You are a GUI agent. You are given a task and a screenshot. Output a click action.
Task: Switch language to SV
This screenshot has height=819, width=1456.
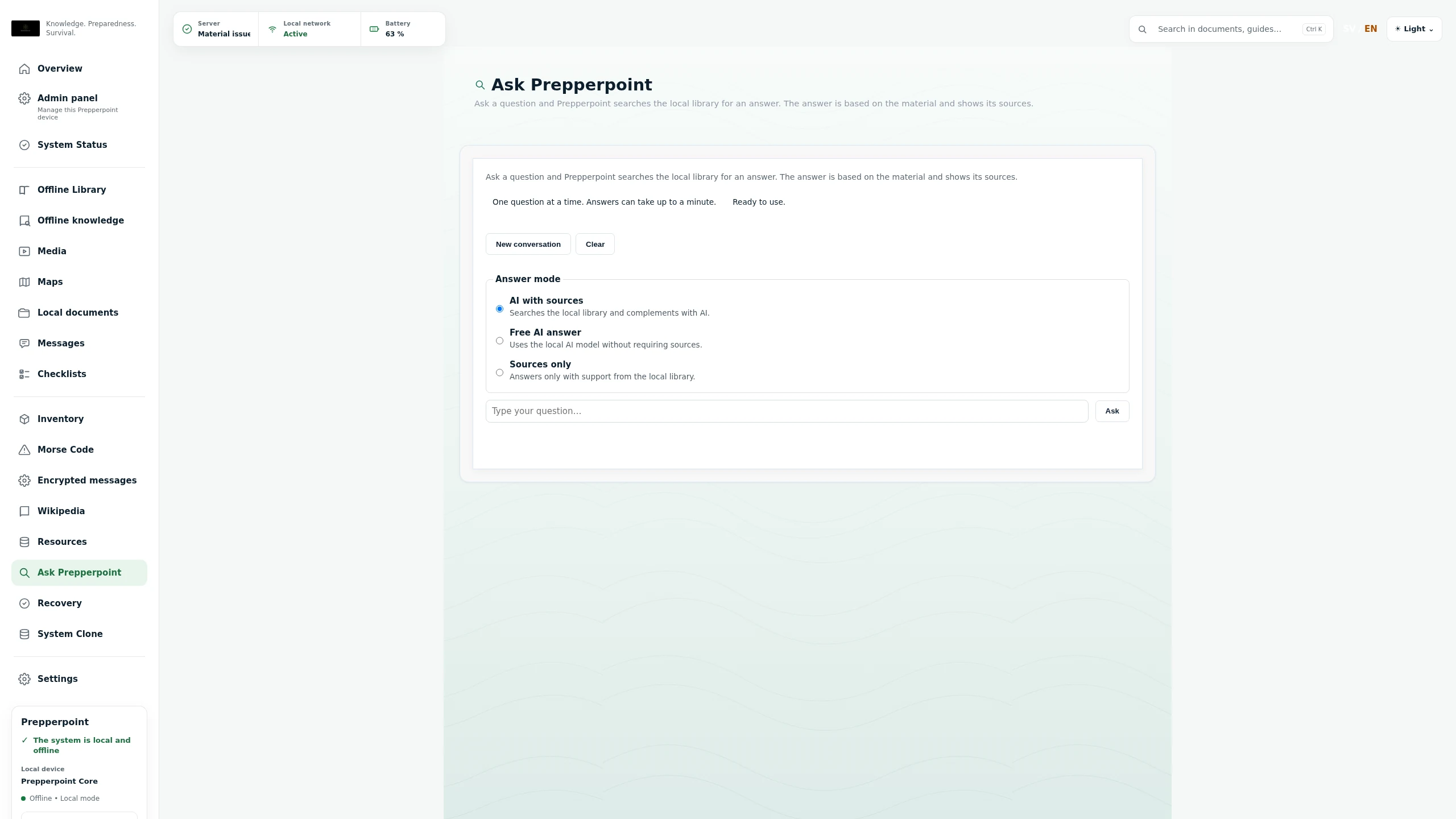click(x=1349, y=29)
